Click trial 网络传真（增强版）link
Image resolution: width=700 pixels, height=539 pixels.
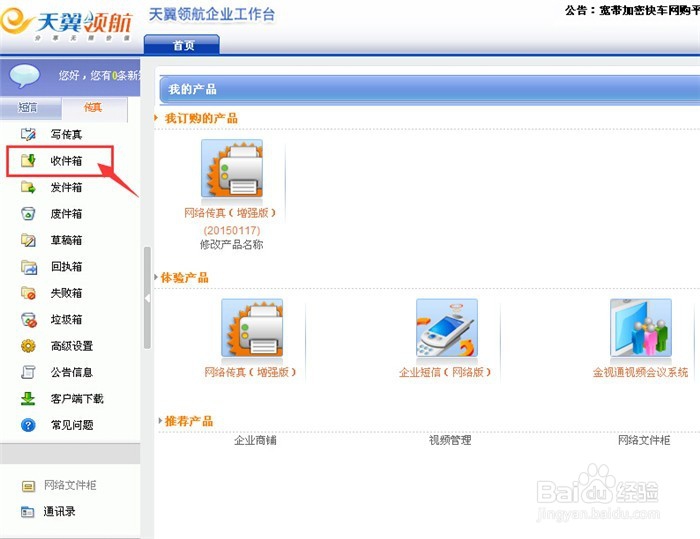pos(250,372)
